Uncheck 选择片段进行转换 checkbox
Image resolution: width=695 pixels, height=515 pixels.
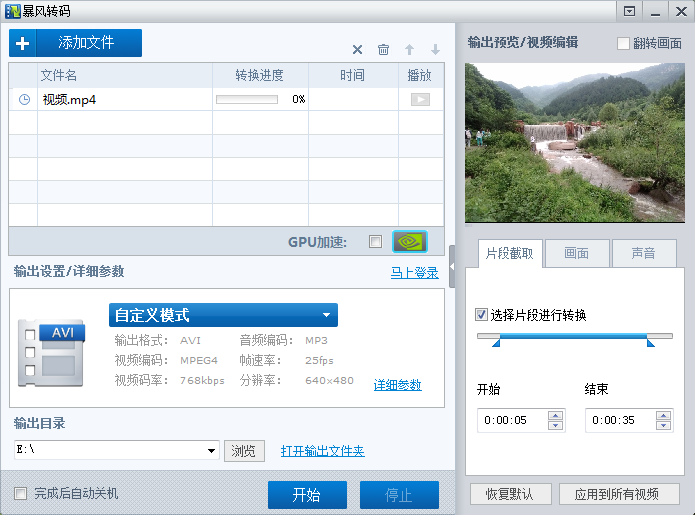click(481, 315)
